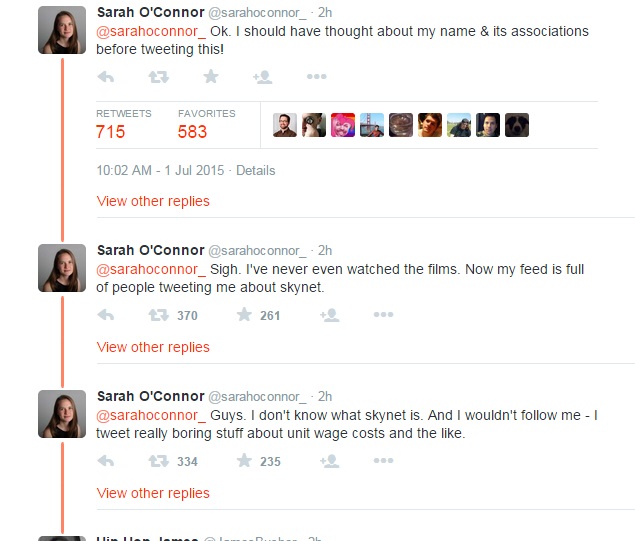The height and width of the screenshot is (541, 635).
Task: Show the 583 favorites list
Action: (x=192, y=131)
